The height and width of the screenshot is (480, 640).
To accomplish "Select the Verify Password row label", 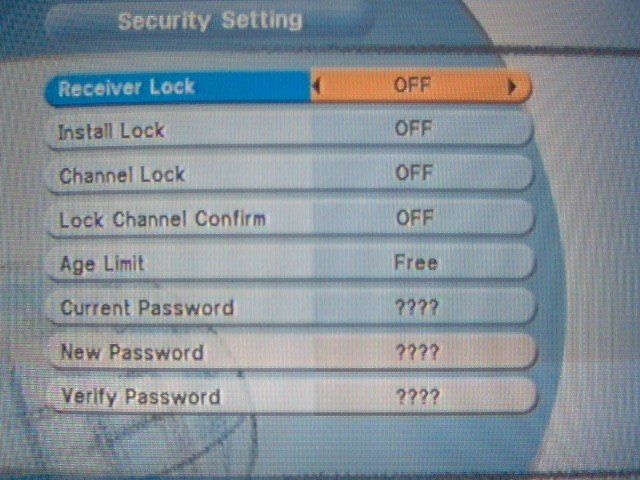I will [x=141, y=397].
